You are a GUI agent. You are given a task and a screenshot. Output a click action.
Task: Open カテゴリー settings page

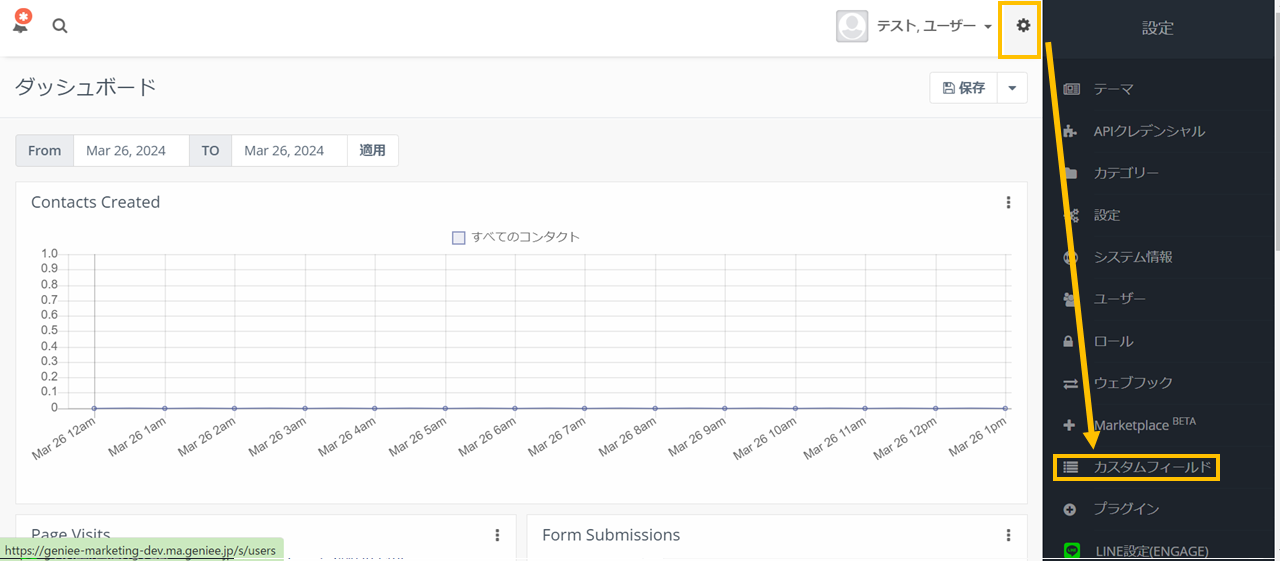click(x=1126, y=173)
